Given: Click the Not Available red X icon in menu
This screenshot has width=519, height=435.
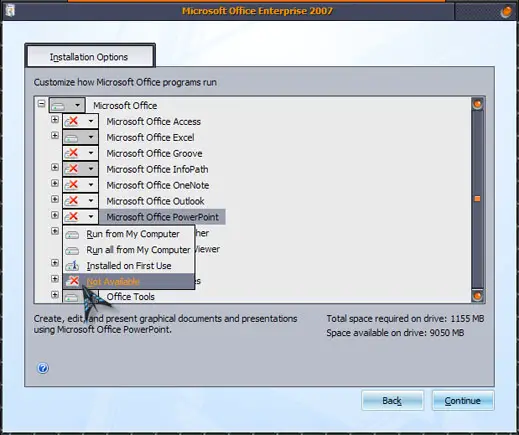Looking at the screenshot, I should tap(72, 281).
